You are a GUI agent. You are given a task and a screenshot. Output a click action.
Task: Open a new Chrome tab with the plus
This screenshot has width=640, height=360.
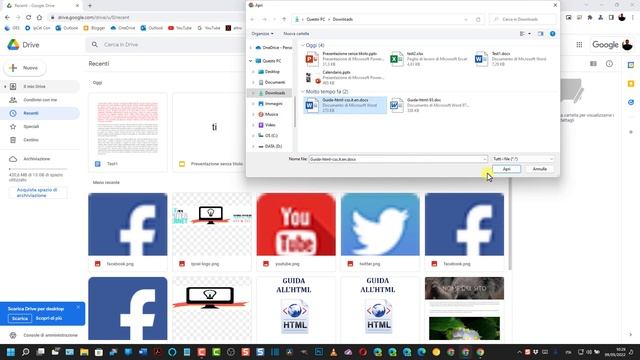(90, 6)
